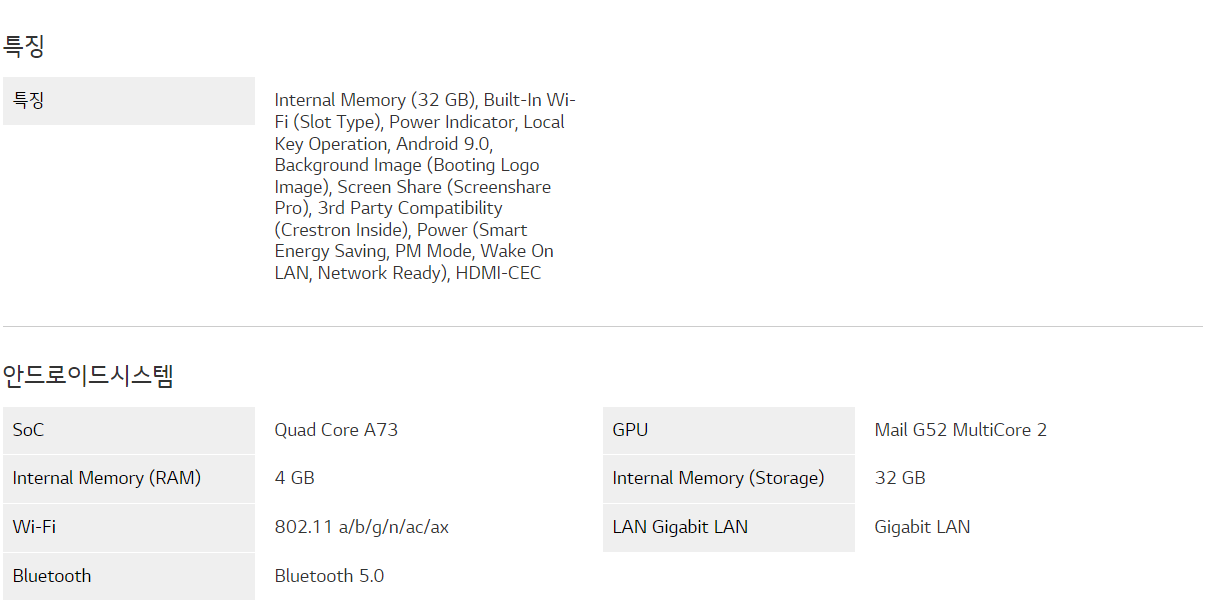Click the Bluetooth 5.0 value text
Screen dimensions: 1207x616
tap(329, 576)
